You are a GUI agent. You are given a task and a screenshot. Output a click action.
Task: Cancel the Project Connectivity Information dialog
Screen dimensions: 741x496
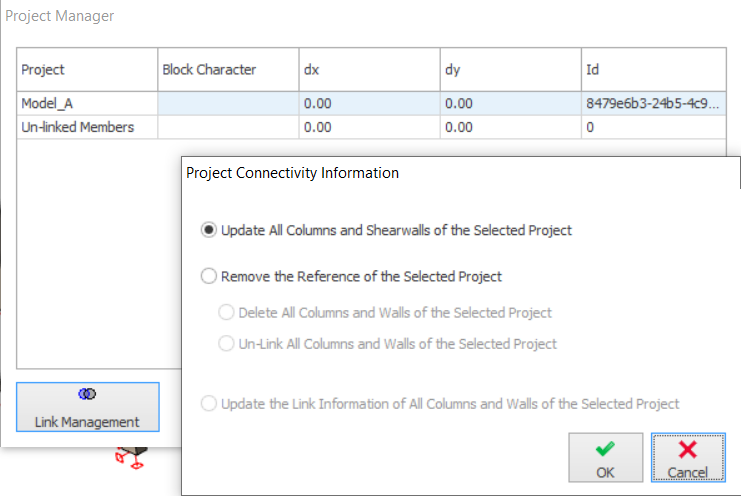[687, 459]
